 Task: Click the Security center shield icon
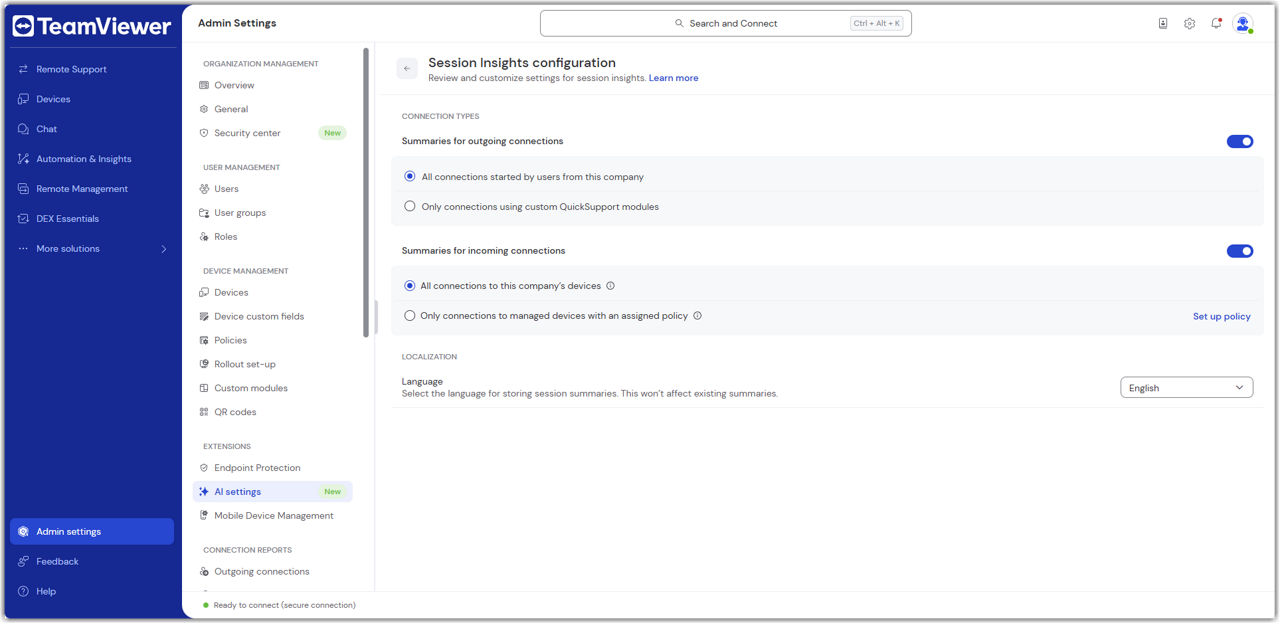[204, 133]
